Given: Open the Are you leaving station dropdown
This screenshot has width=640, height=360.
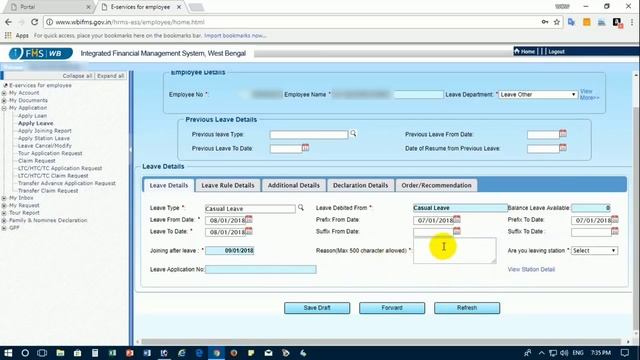Looking at the screenshot, I should (x=594, y=251).
